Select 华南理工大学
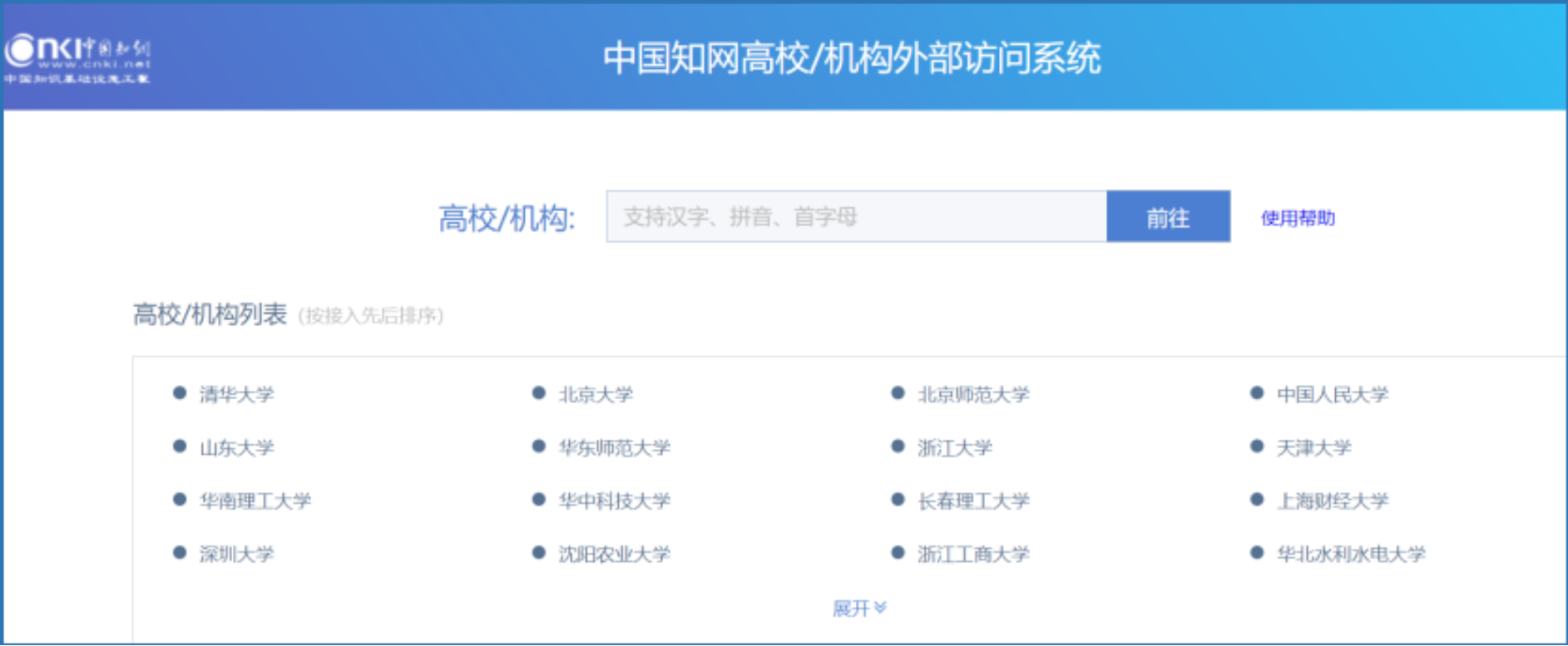This screenshot has height=646, width=1568. click(255, 501)
